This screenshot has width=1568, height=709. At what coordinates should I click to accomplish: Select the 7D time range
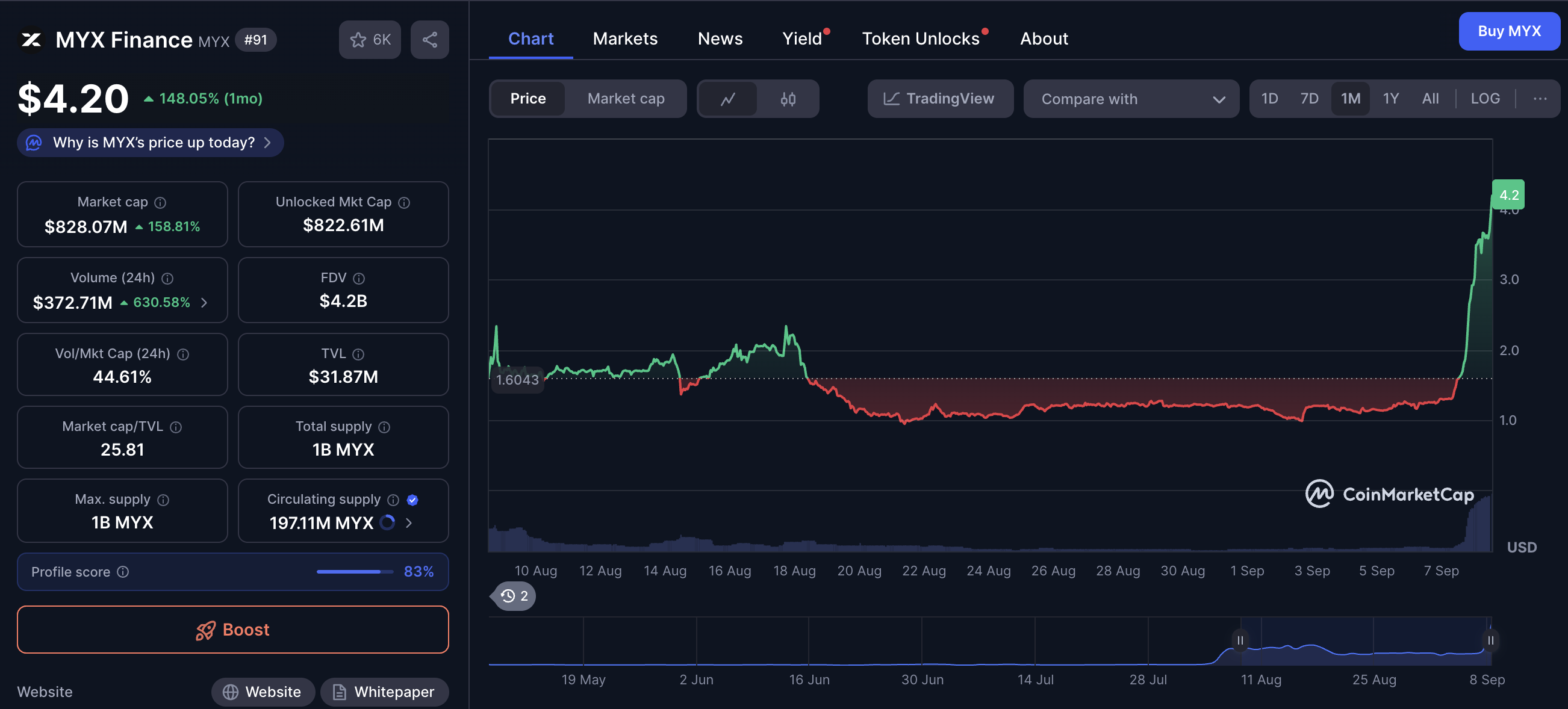[1308, 99]
